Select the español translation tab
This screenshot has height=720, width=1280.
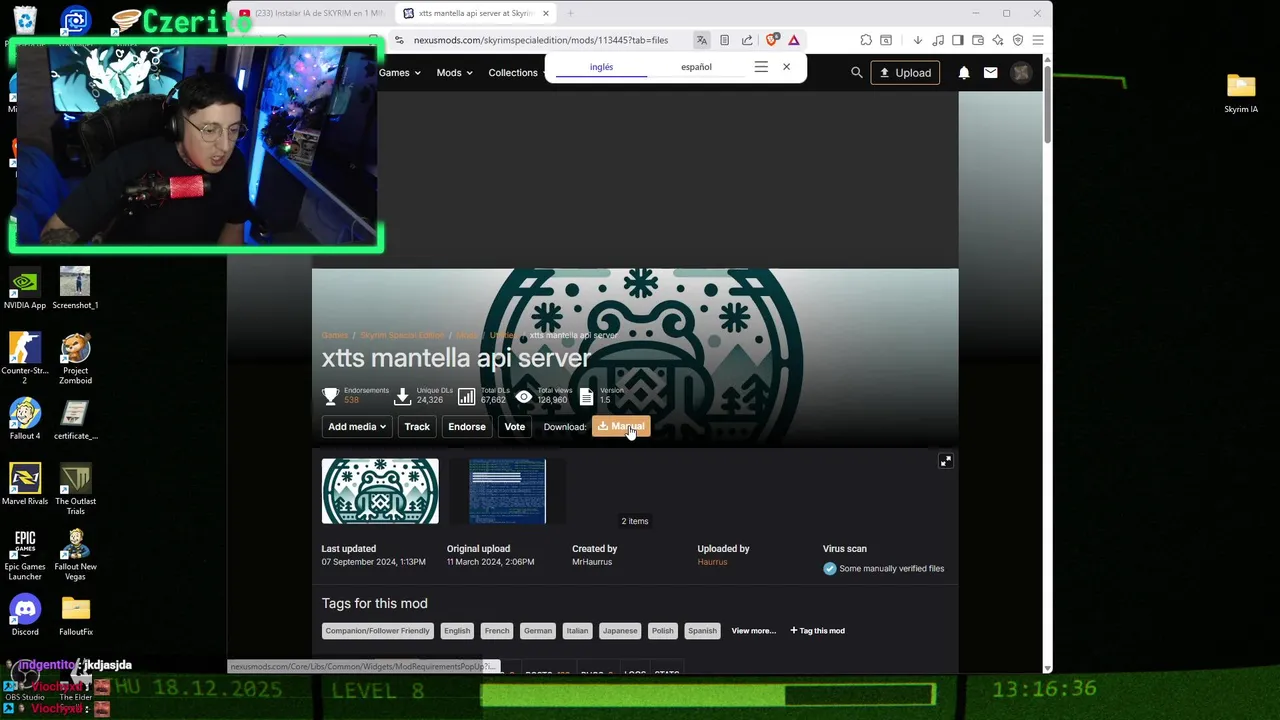696,67
